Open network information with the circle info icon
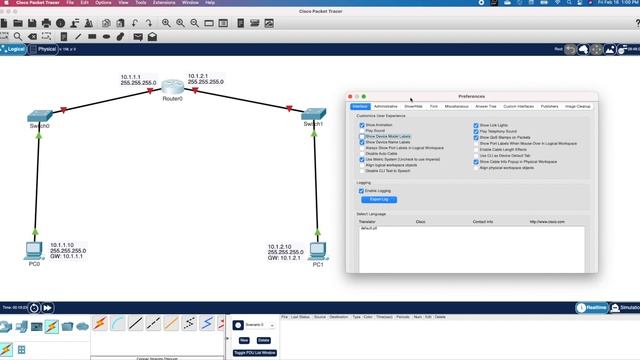Image resolution: width=640 pixels, height=360 pixels. pyautogui.click(x=60, y=23)
